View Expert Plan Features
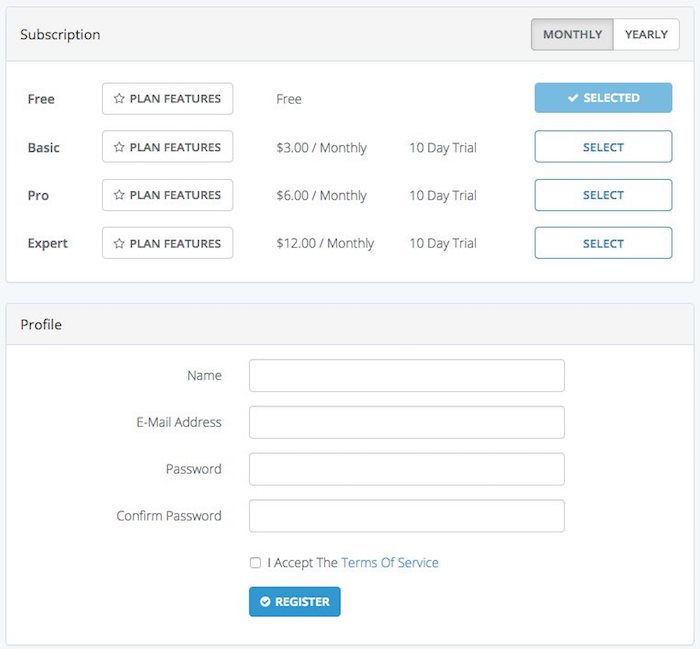The width and height of the screenshot is (700, 649). pos(168,243)
